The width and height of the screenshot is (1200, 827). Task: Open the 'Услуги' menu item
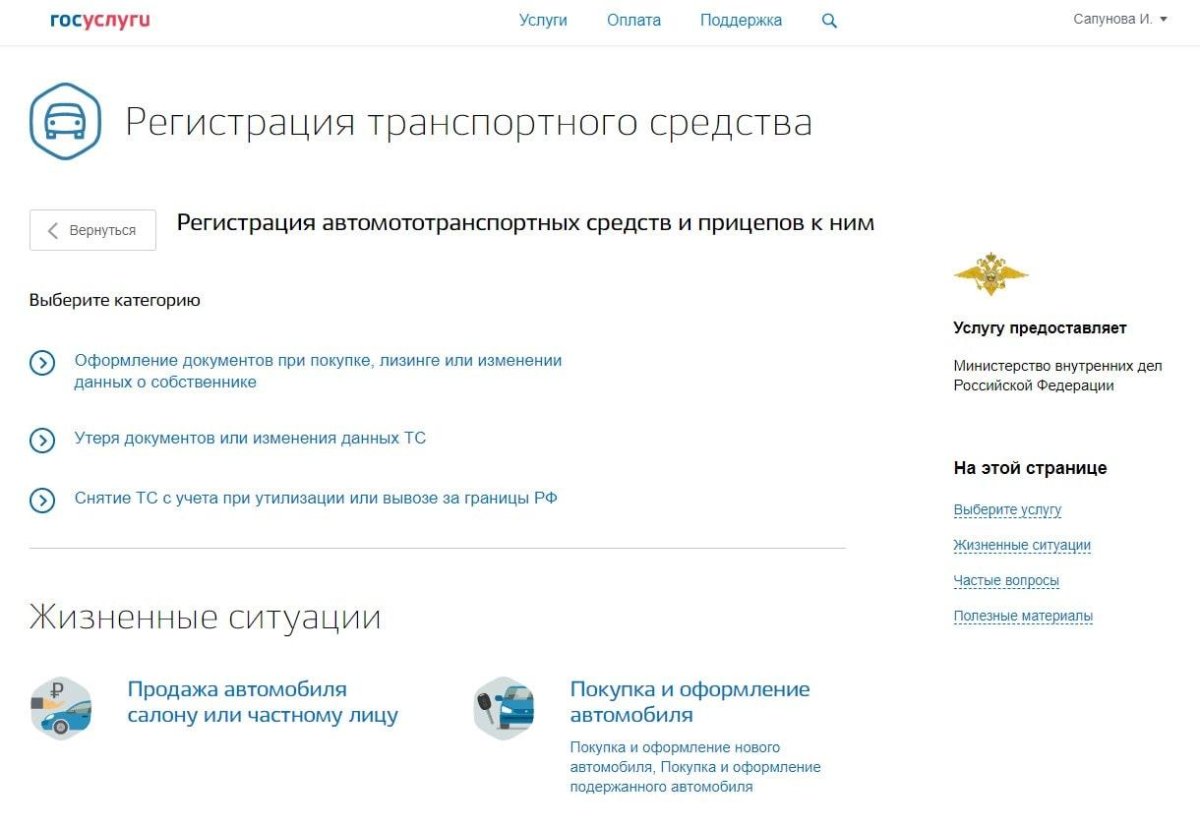click(543, 19)
